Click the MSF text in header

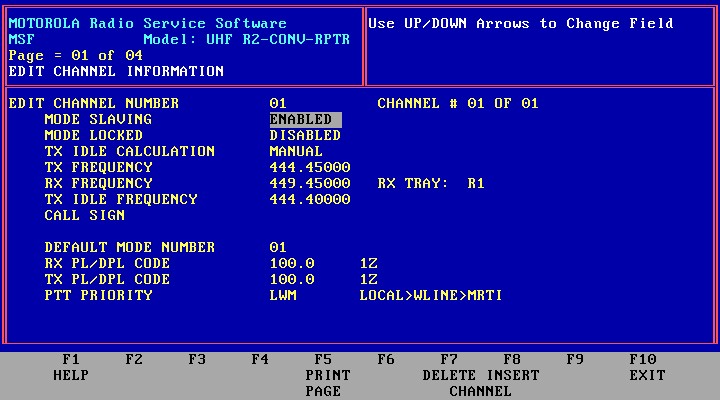22,39
